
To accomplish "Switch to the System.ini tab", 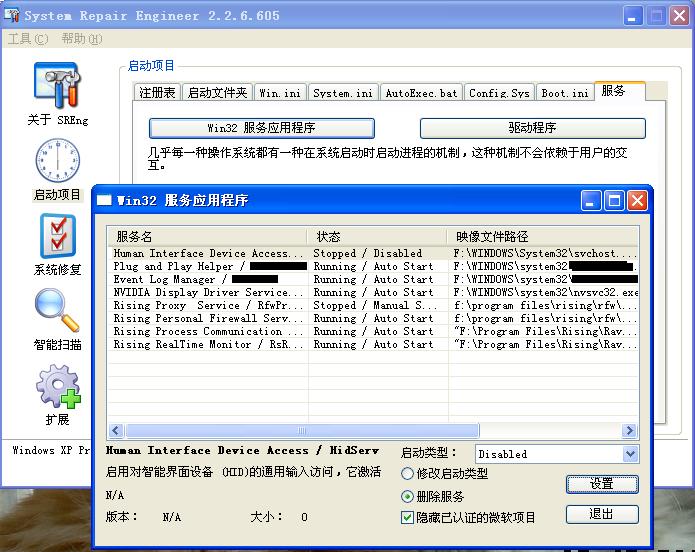I will (x=343, y=92).
